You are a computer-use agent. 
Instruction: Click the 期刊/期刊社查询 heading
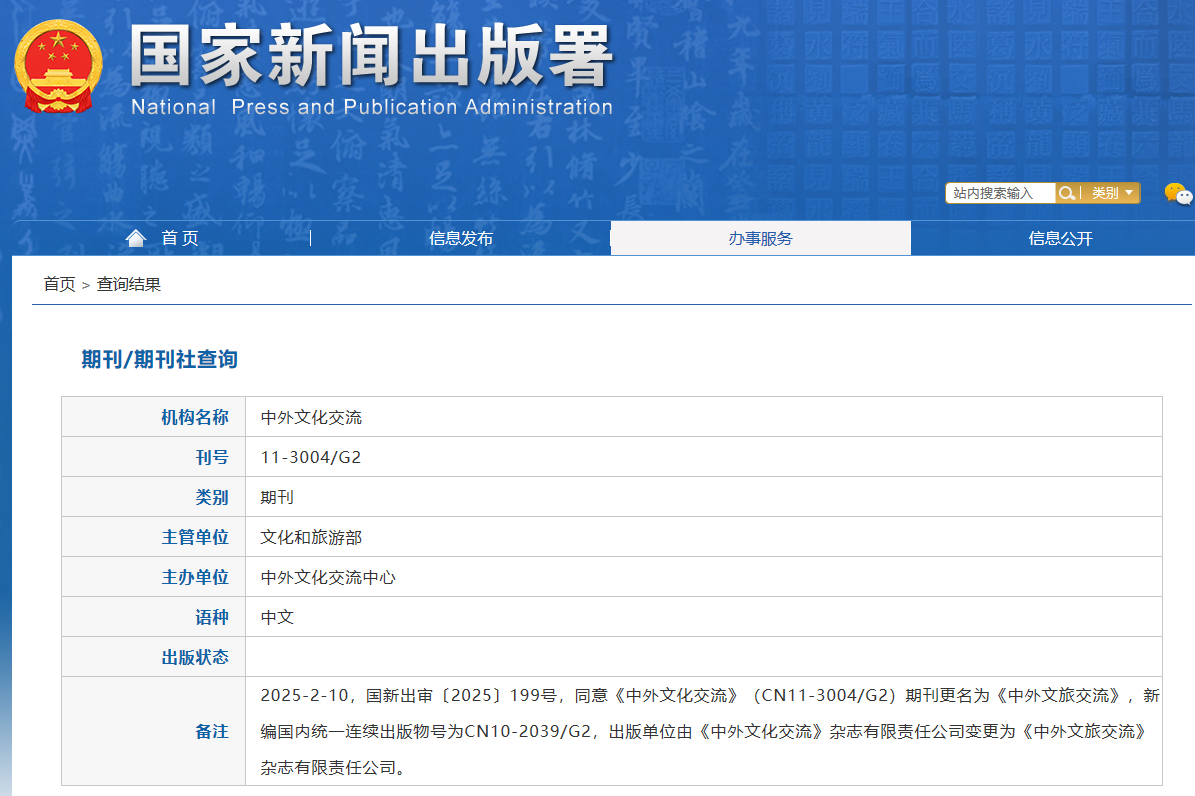click(x=159, y=359)
